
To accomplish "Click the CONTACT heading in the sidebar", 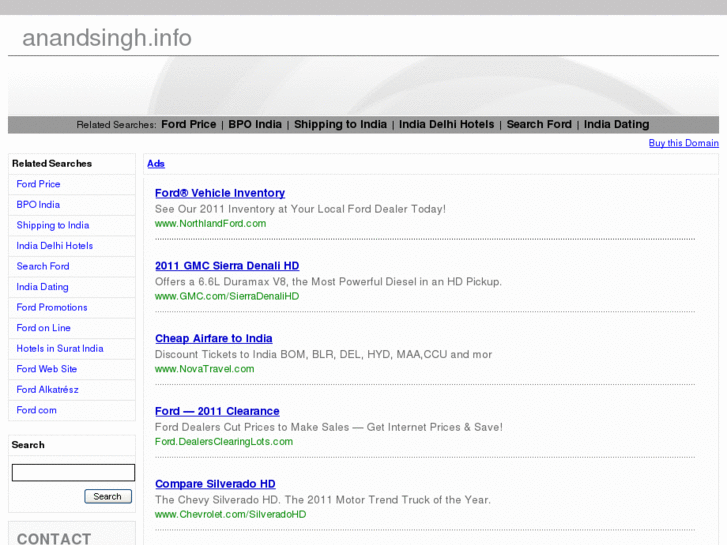I will tap(54, 539).
